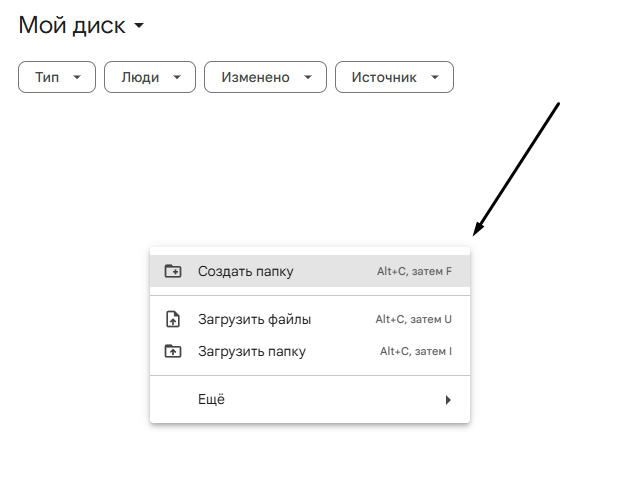The height and width of the screenshot is (486, 624).
Task: Click the Alt+C, затем U shortcut hint
Action: coord(413,319)
